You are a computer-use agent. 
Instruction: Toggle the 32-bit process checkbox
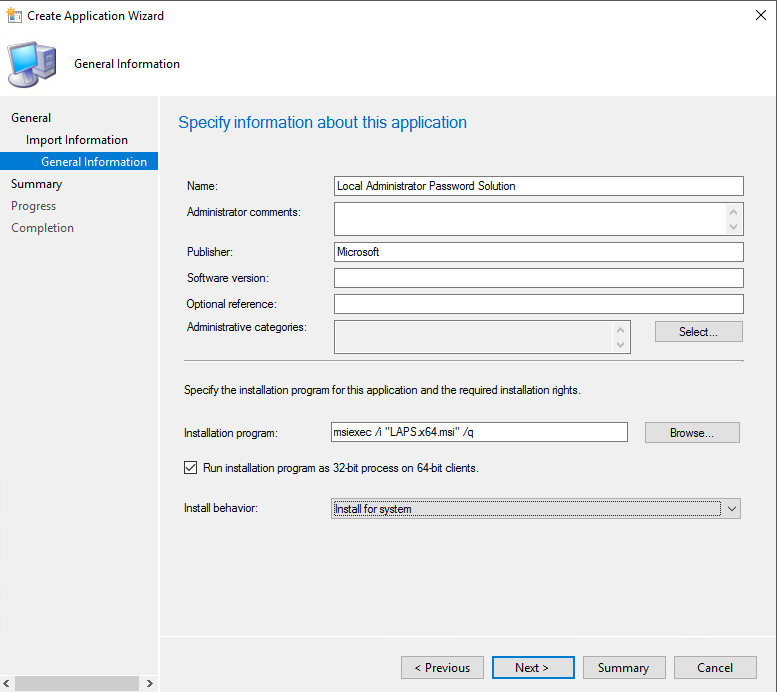click(x=191, y=467)
